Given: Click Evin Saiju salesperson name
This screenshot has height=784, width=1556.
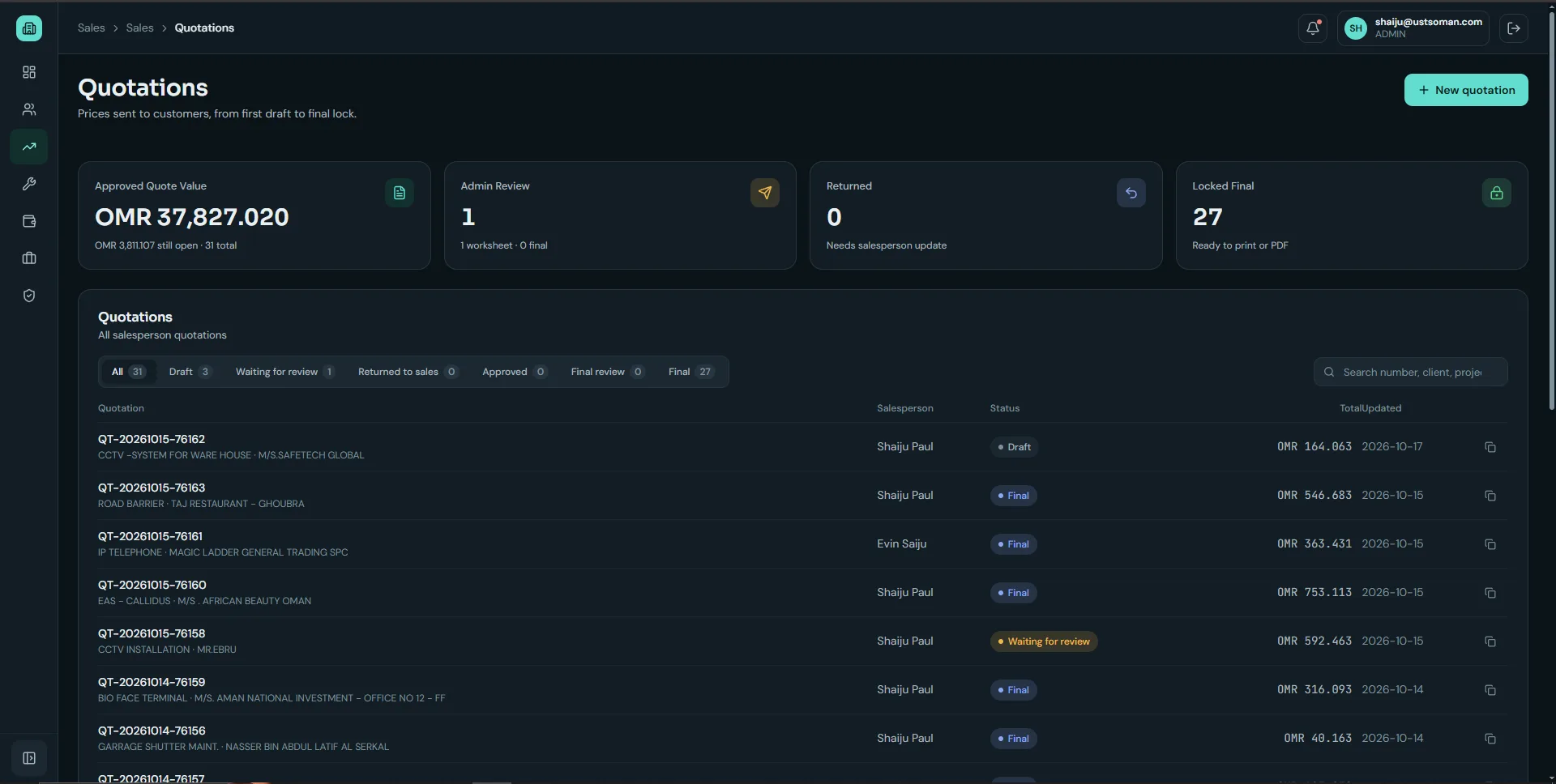Looking at the screenshot, I should pos(901,543).
